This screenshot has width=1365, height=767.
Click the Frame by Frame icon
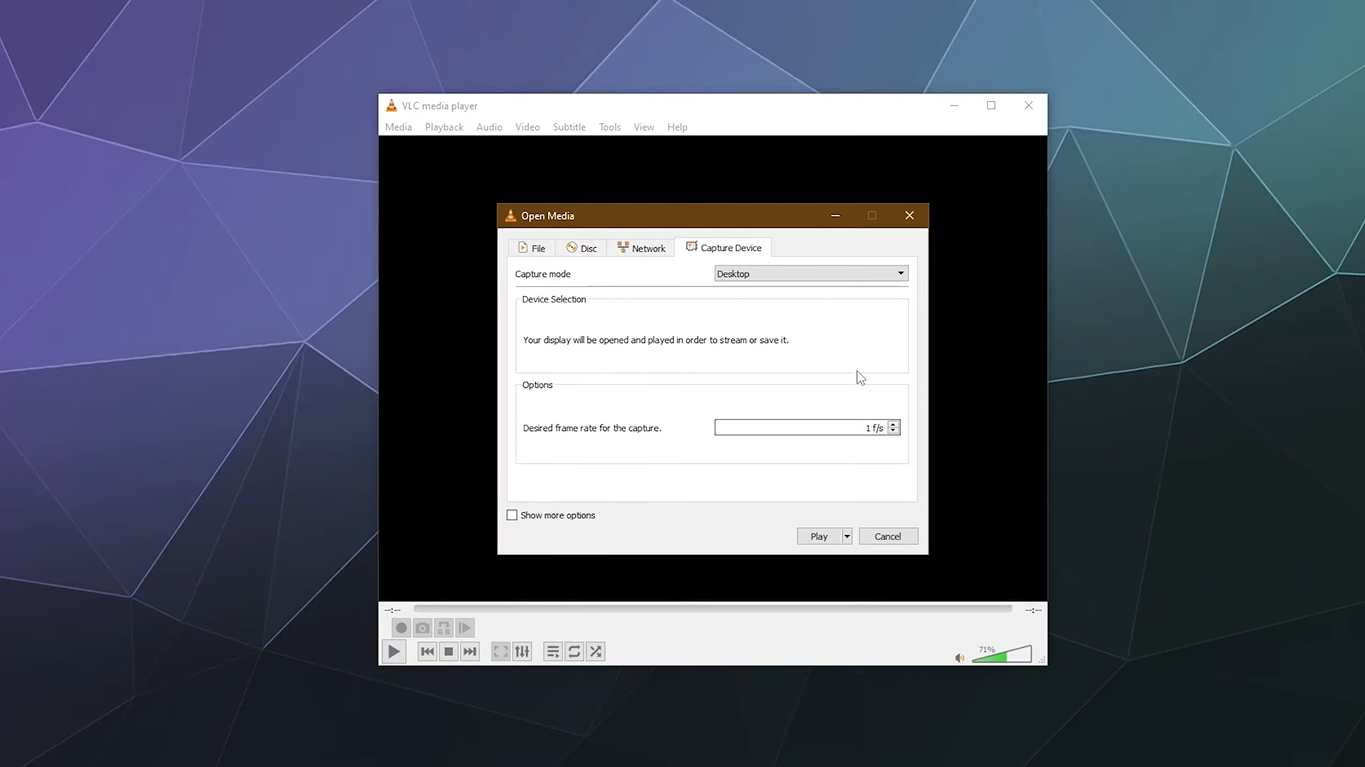pos(464,627)
